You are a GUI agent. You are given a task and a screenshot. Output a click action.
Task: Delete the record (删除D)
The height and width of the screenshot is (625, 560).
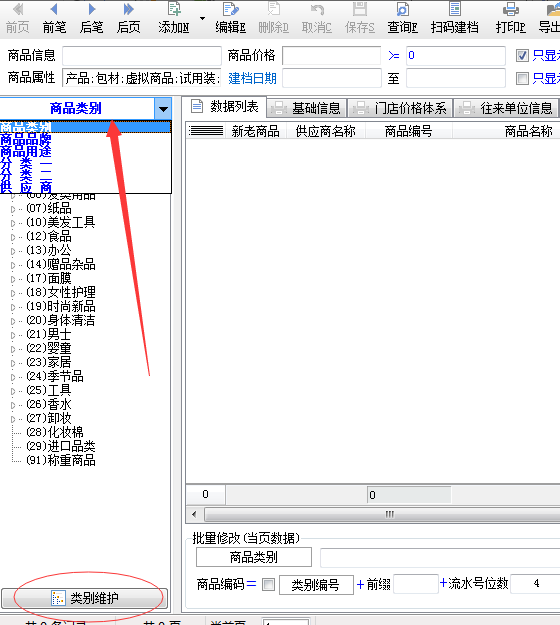(x=273, y=18)
